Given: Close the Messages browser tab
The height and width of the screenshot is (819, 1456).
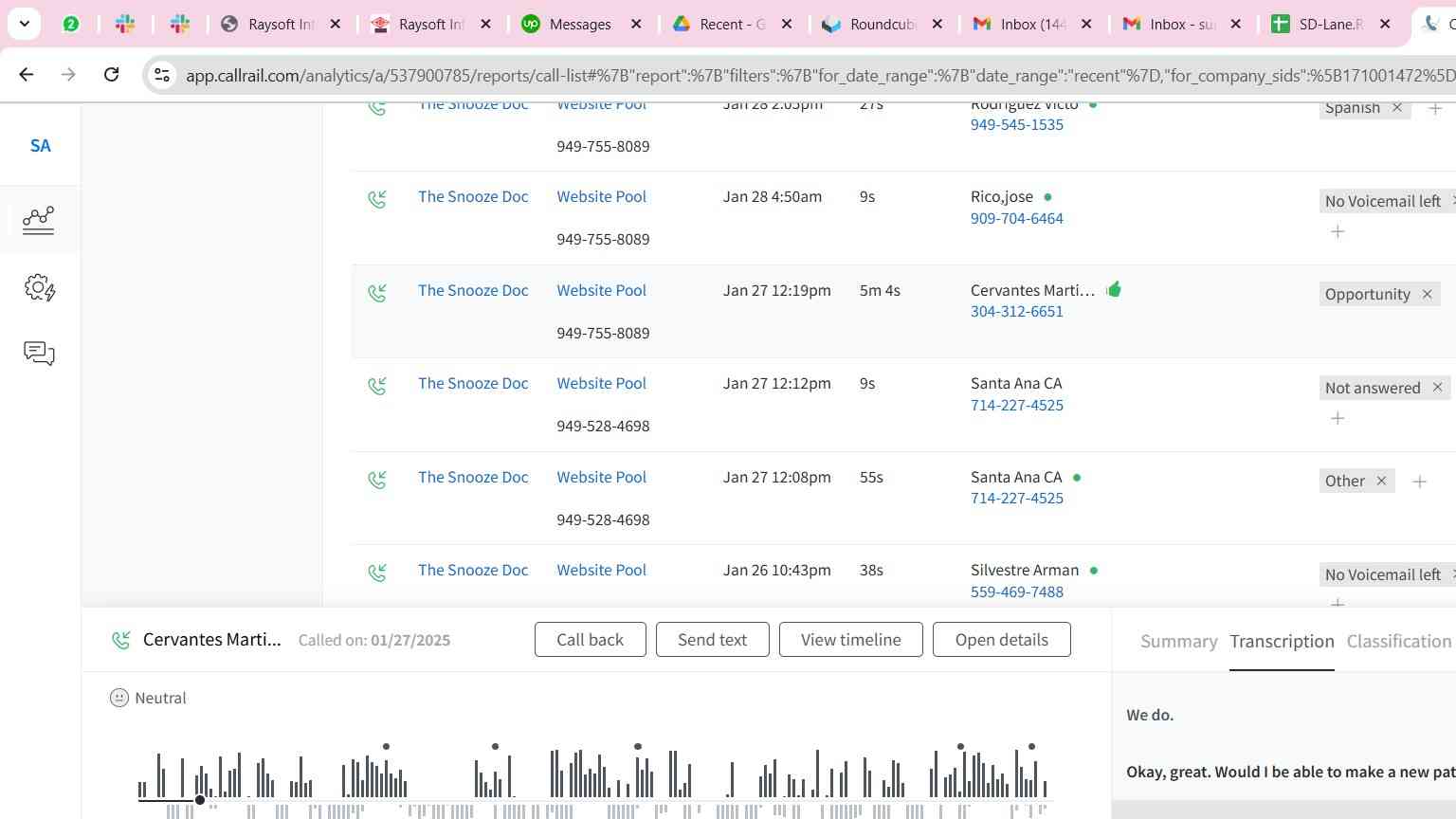Looking at the screenshot, I should coord(636,25).
